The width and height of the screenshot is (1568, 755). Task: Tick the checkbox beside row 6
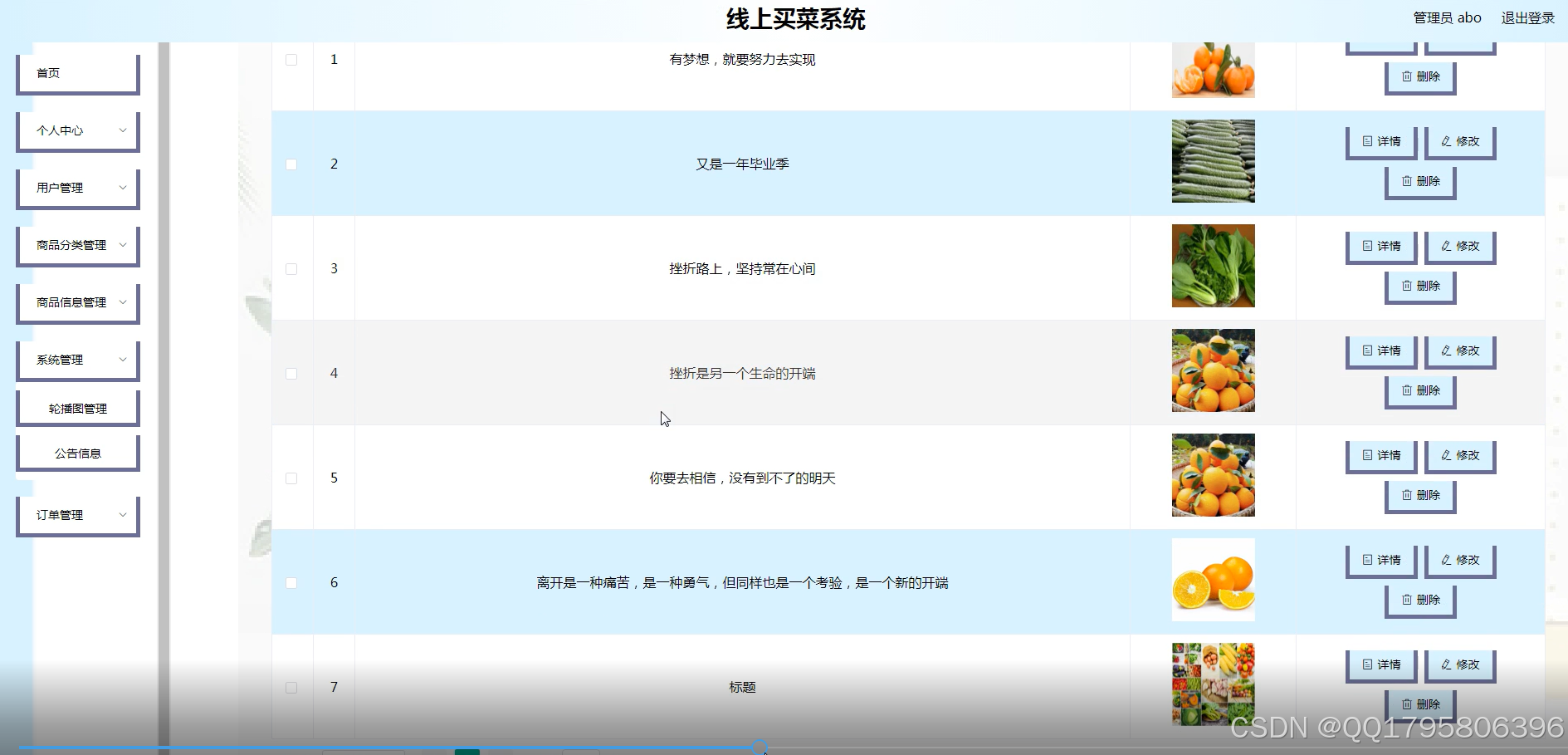(291, 582)
